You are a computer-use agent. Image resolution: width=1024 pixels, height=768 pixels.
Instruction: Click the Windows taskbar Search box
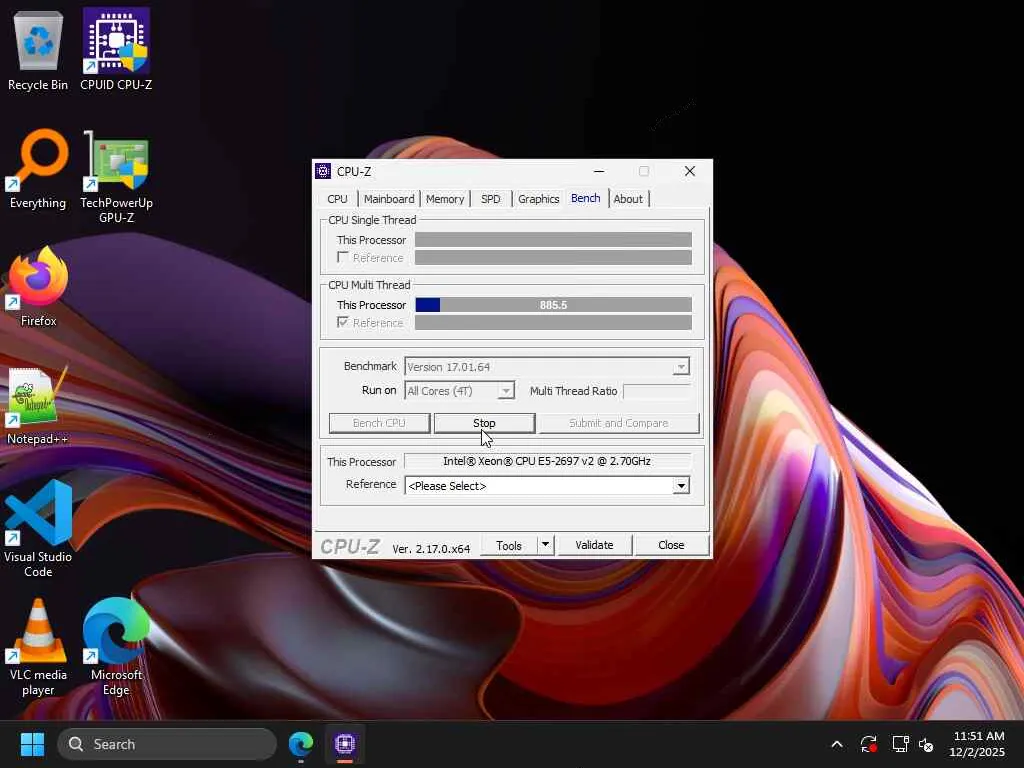166,744
